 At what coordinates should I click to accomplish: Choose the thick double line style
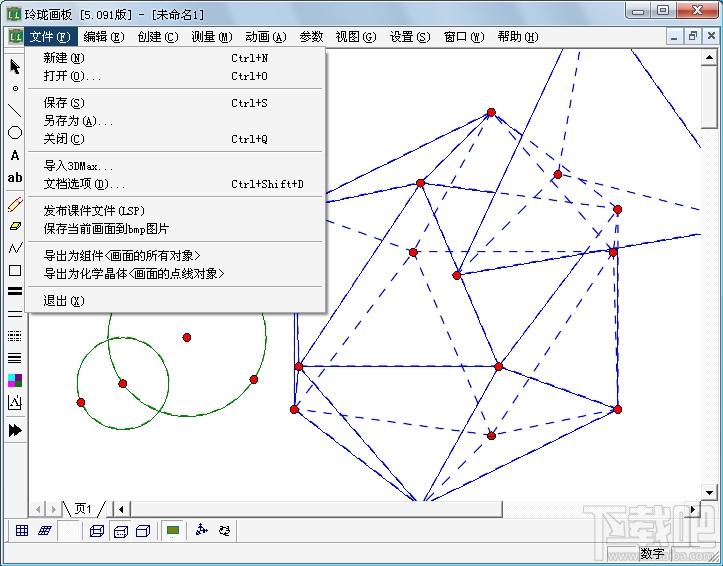tap(15, 291)
